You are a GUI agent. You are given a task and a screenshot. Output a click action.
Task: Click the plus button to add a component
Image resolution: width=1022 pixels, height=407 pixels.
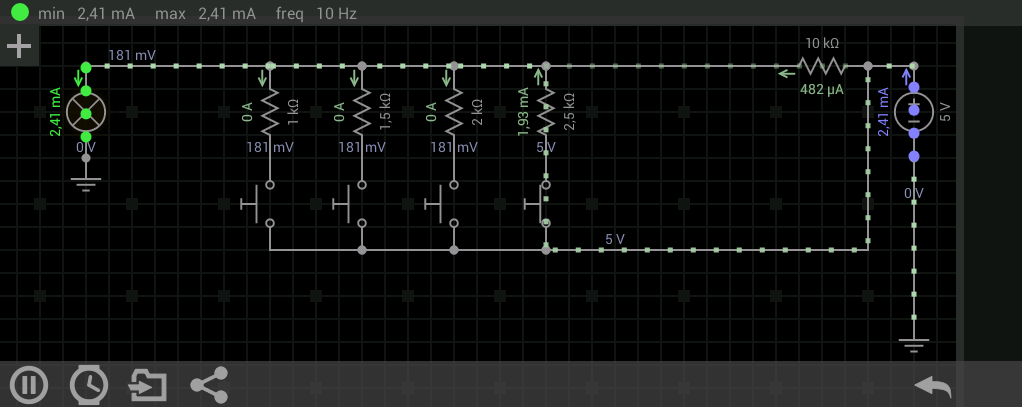tap(19, 46)
